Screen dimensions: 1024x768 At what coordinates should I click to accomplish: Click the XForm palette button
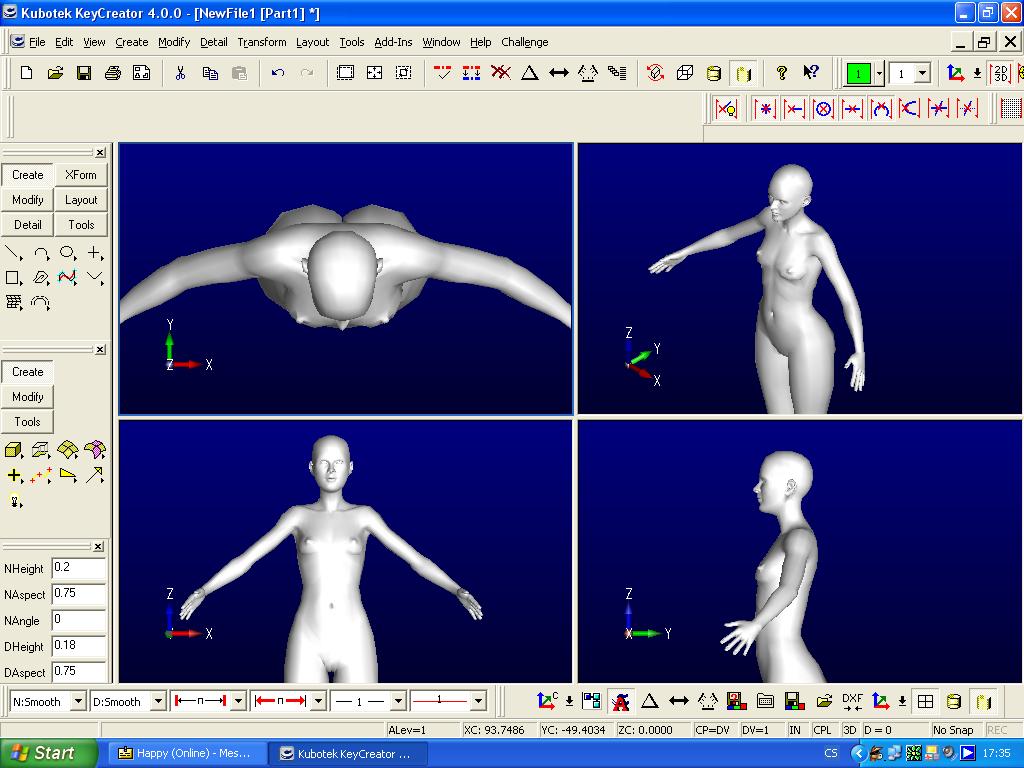tap(81, 175)
